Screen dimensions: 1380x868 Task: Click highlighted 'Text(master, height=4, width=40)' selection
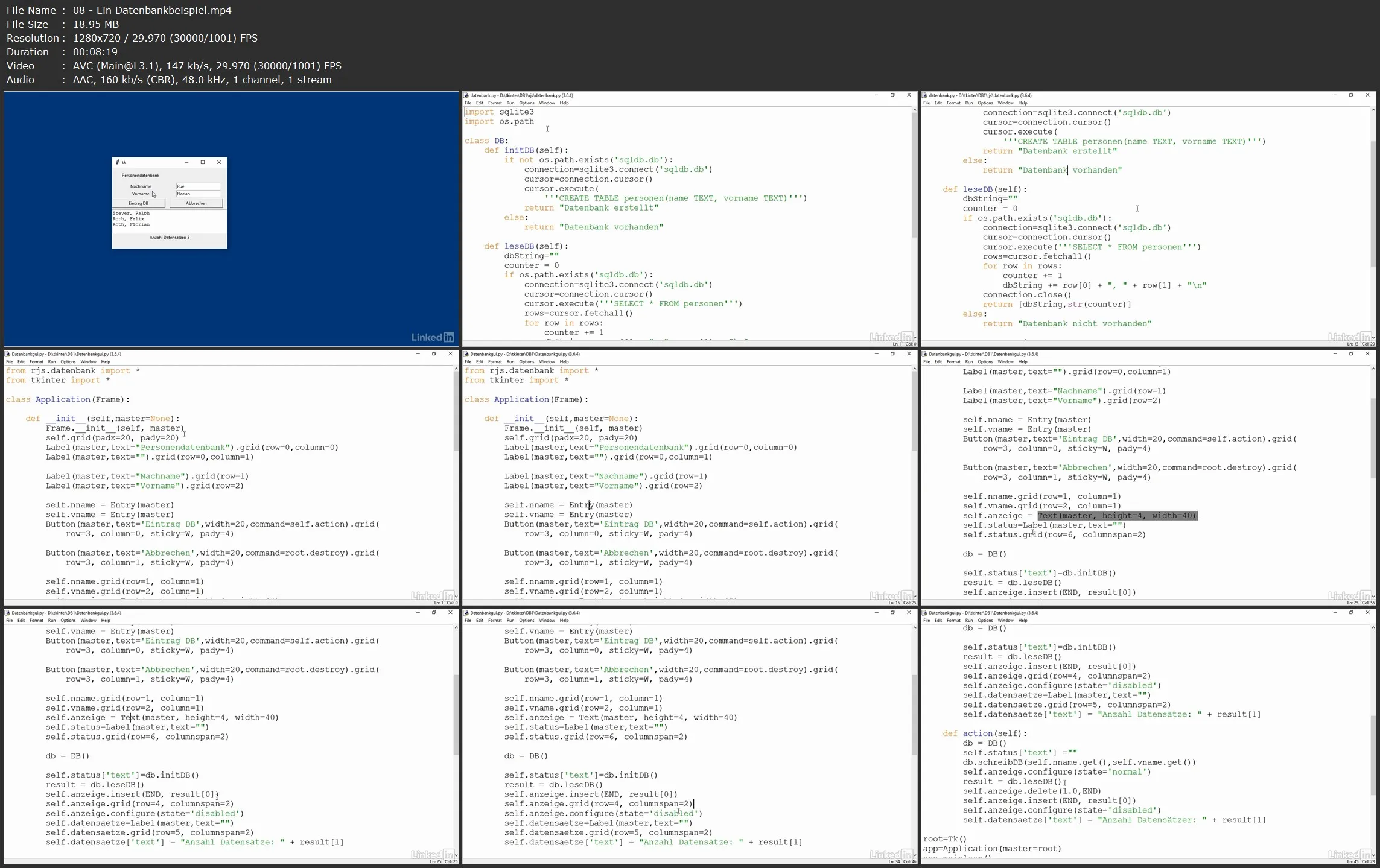pos(1117,516)
